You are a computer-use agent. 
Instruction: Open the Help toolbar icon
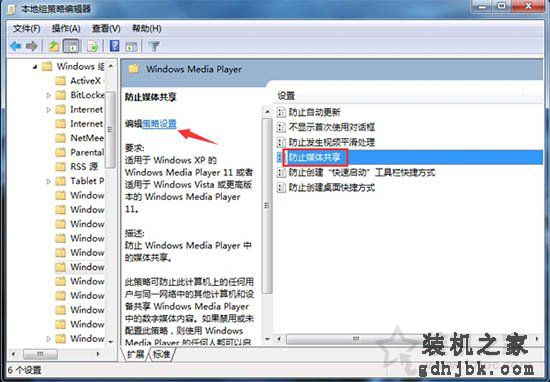pos(114,46)
